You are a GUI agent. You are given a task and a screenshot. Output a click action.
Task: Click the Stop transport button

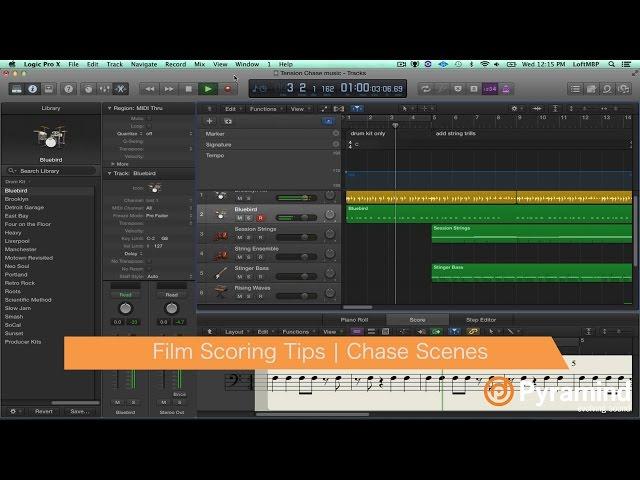click(189, 89)
